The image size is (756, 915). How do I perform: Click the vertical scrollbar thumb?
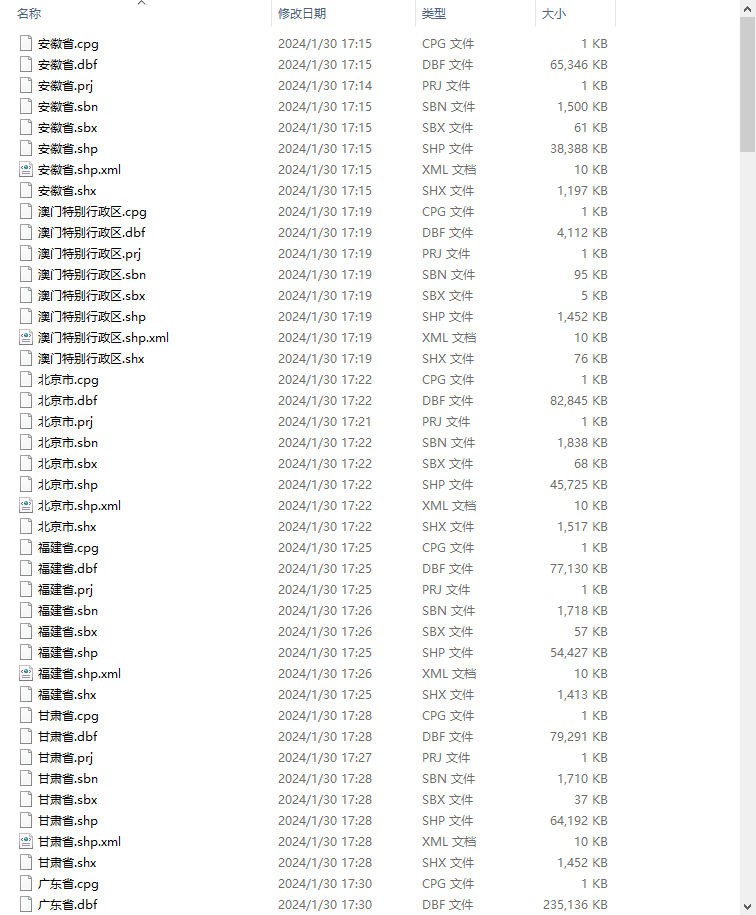[748, 85]
